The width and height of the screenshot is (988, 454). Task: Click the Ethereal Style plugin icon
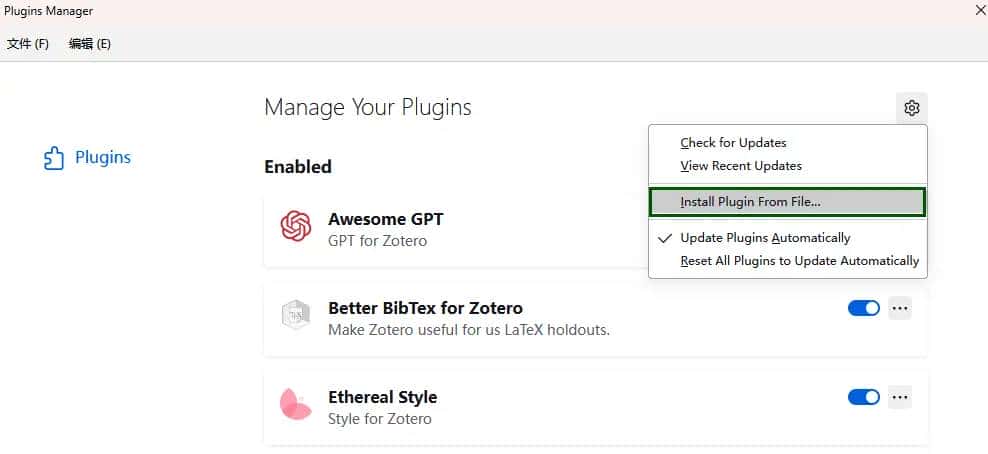point(296,405)
